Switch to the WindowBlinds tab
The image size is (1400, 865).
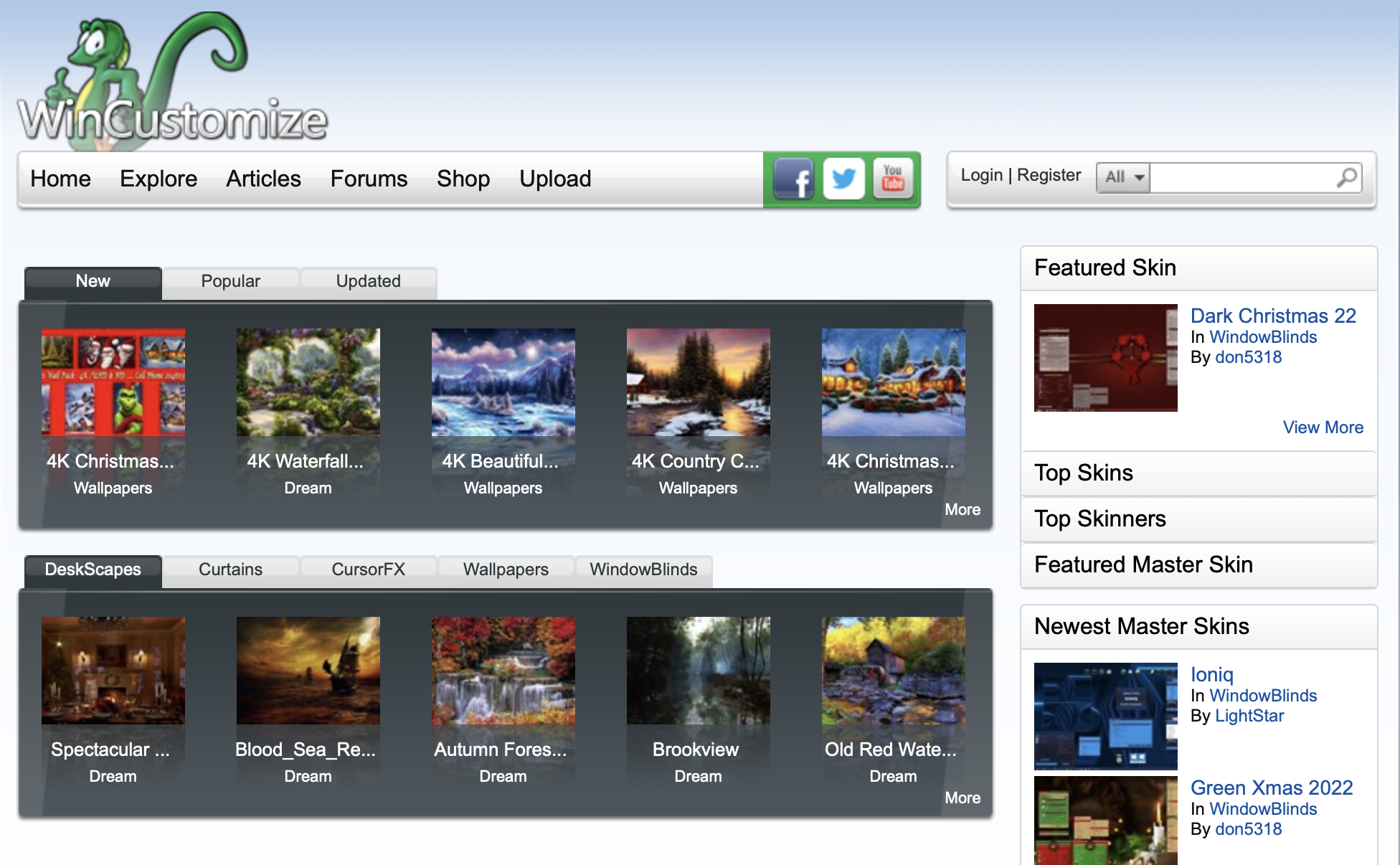(643, 570)
